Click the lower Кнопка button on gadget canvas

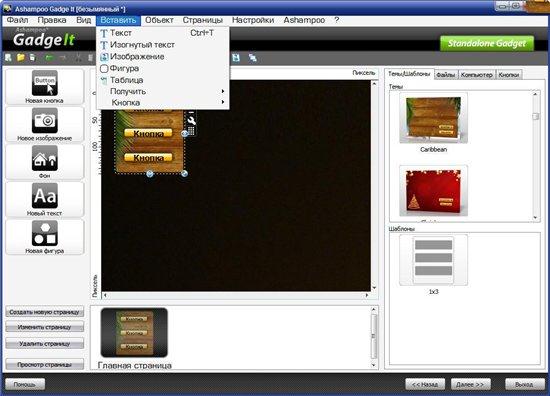(148, 157)
